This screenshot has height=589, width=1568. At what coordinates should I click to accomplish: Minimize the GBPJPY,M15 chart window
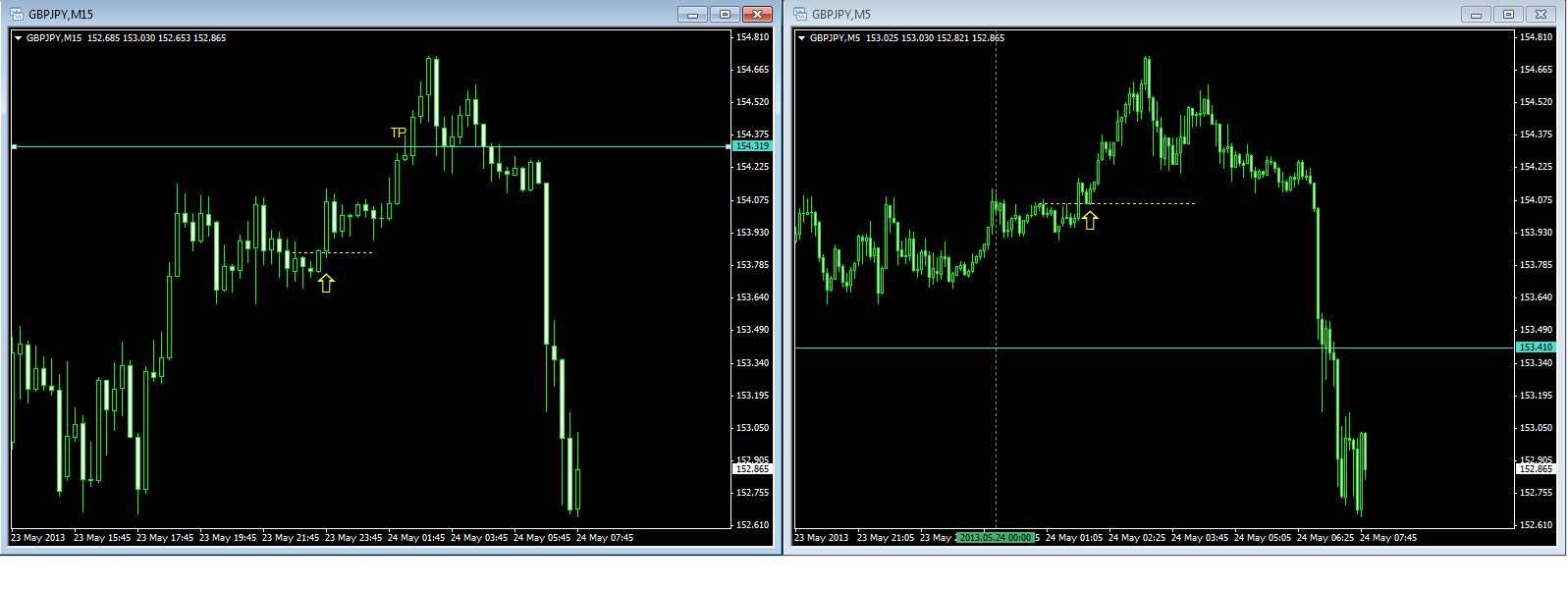click(692, 14)
